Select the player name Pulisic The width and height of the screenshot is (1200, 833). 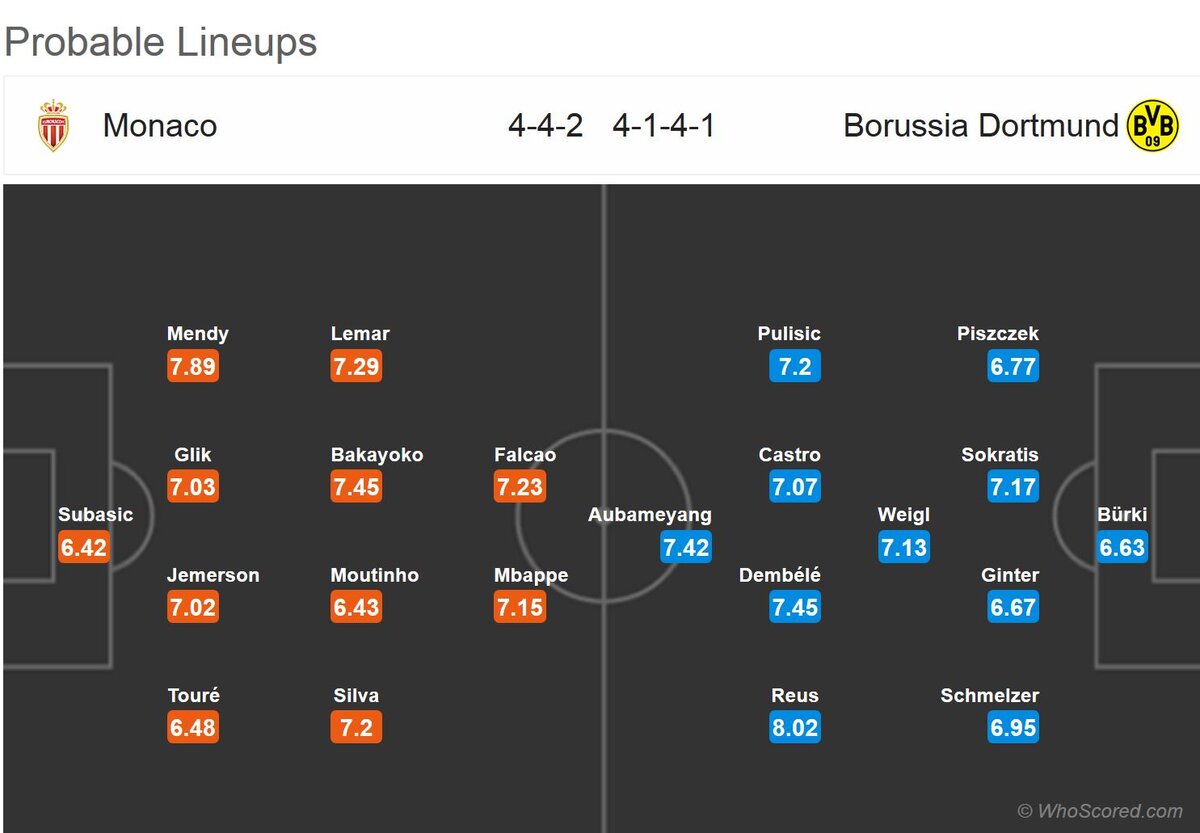click(x=789, y=334)
